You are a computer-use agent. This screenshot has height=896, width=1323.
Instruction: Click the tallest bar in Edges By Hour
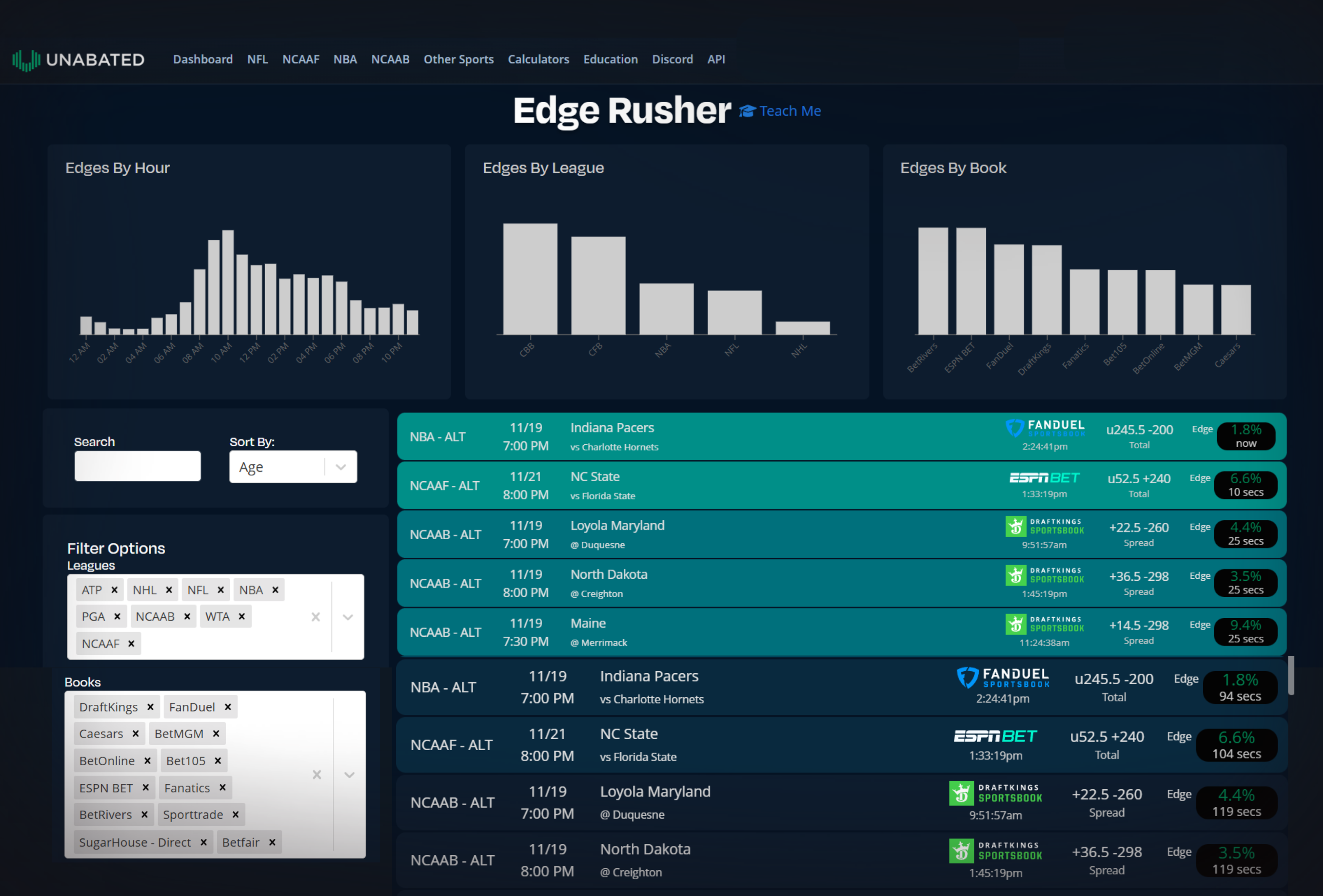point(228,282)
